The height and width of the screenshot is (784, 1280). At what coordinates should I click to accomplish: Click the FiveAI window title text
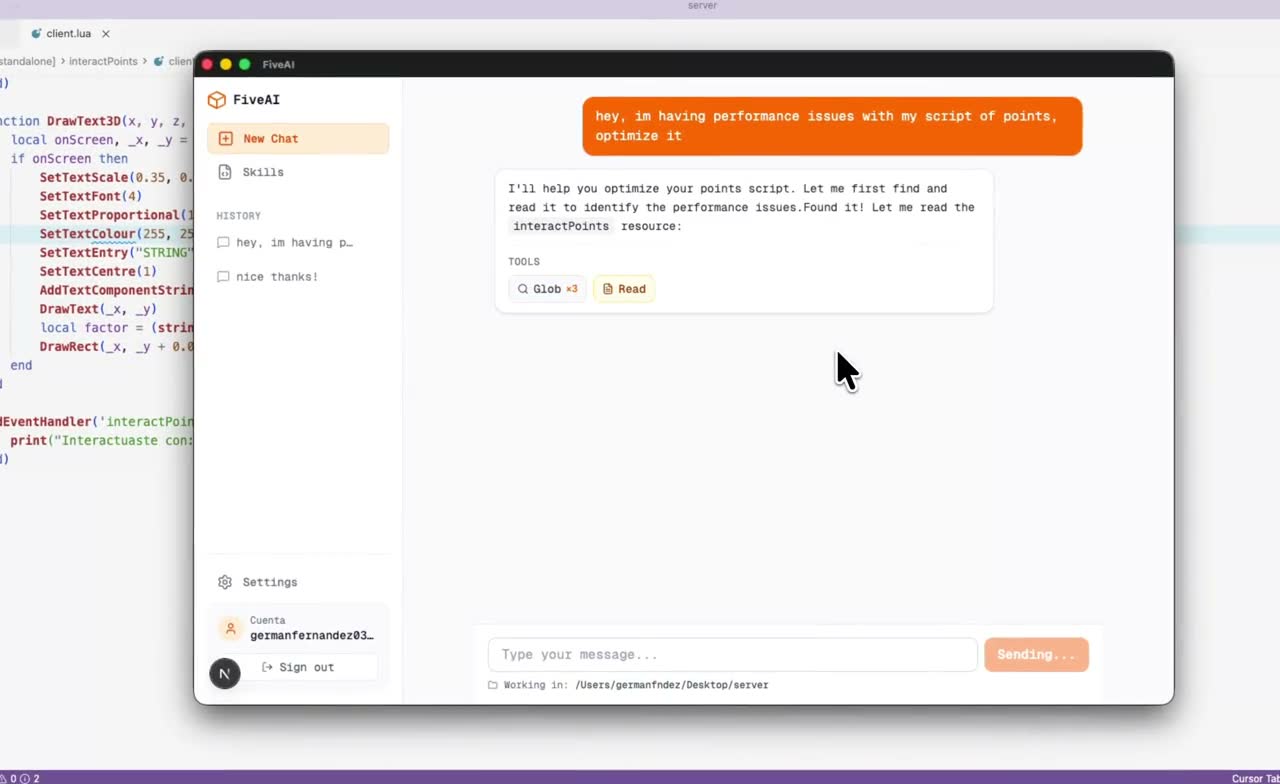click(x=278, y=64)
